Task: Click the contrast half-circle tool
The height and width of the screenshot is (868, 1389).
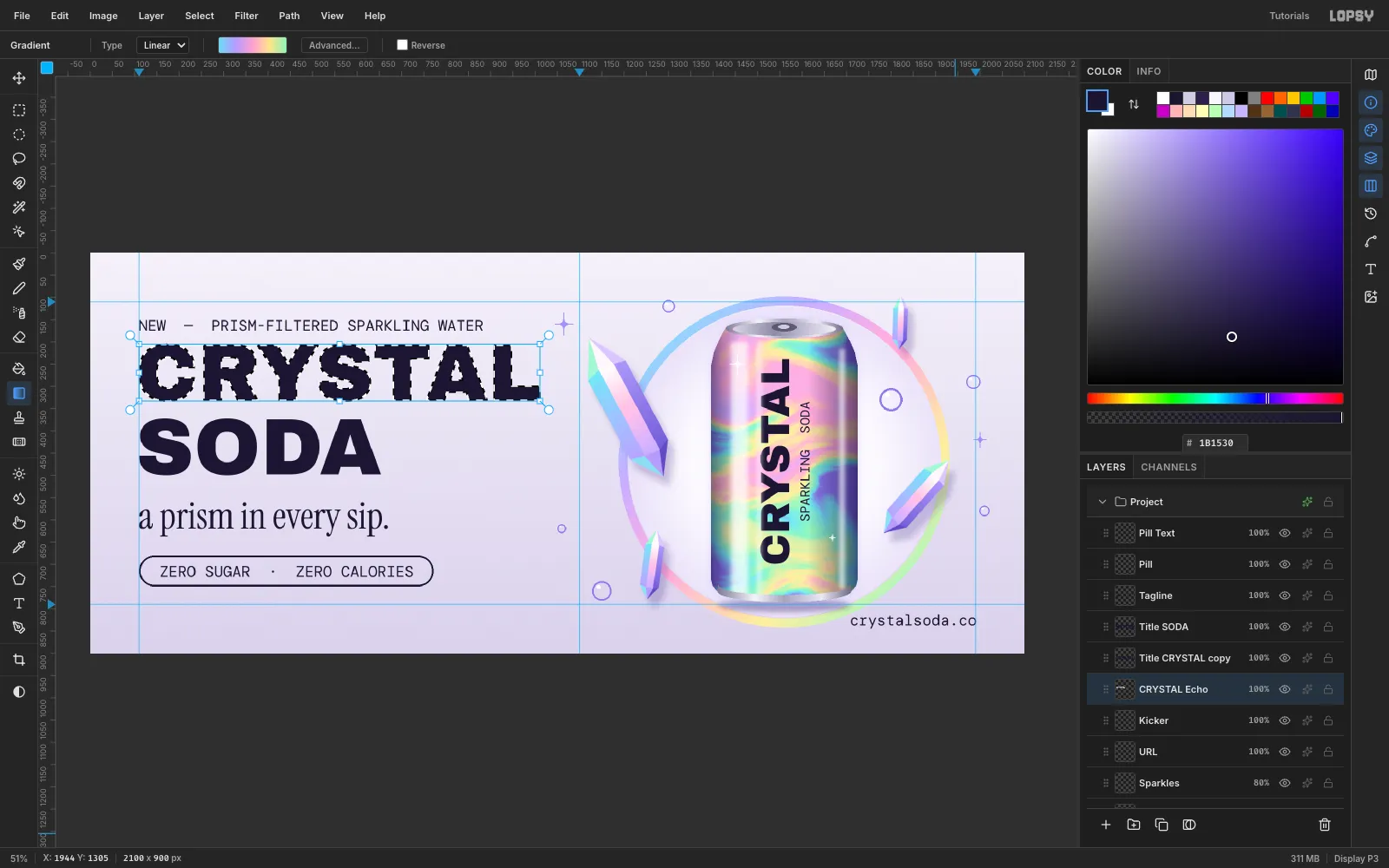Action: [x=19, y=692]
